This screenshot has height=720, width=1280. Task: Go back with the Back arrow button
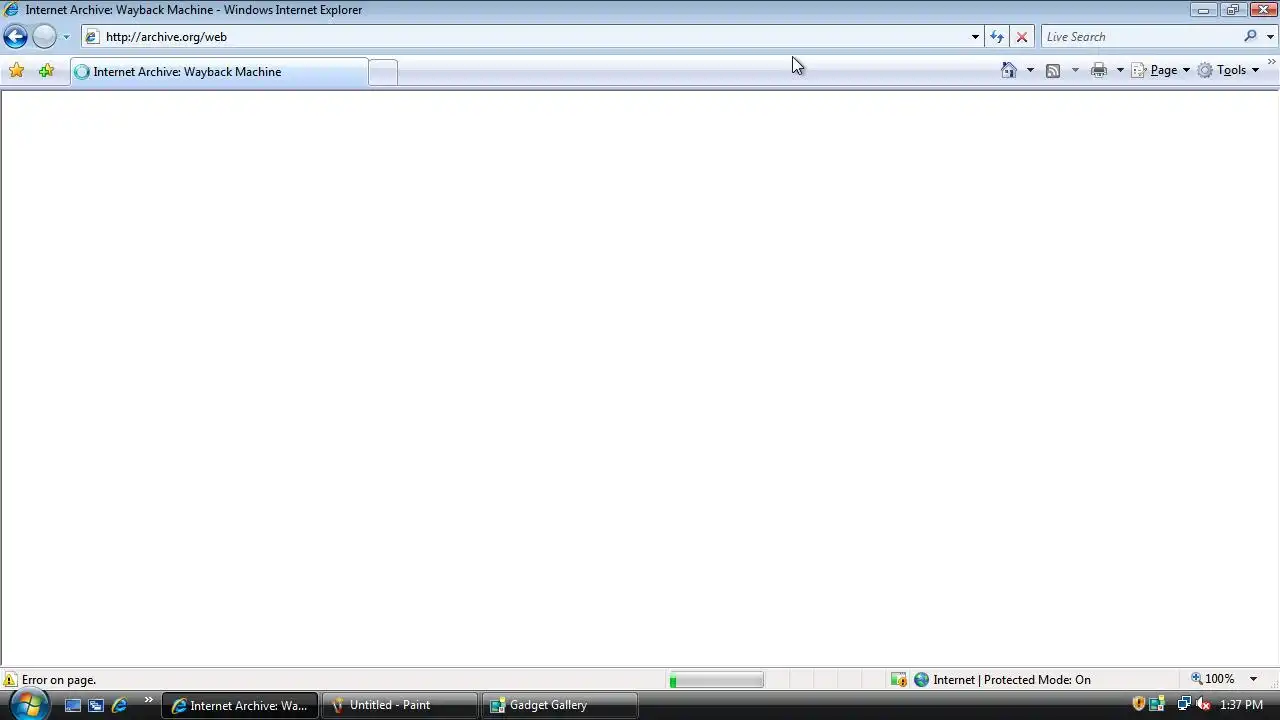point(15,37)
